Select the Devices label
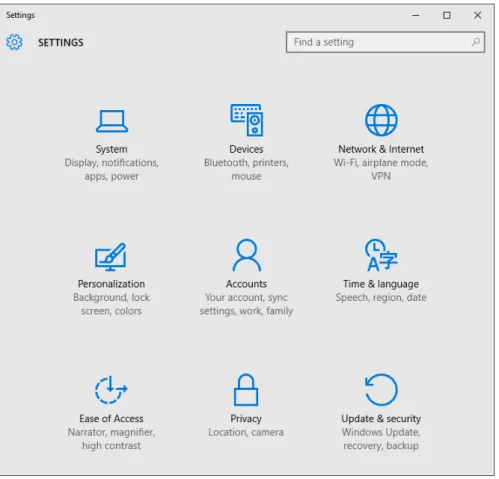 tap(246, 149)
